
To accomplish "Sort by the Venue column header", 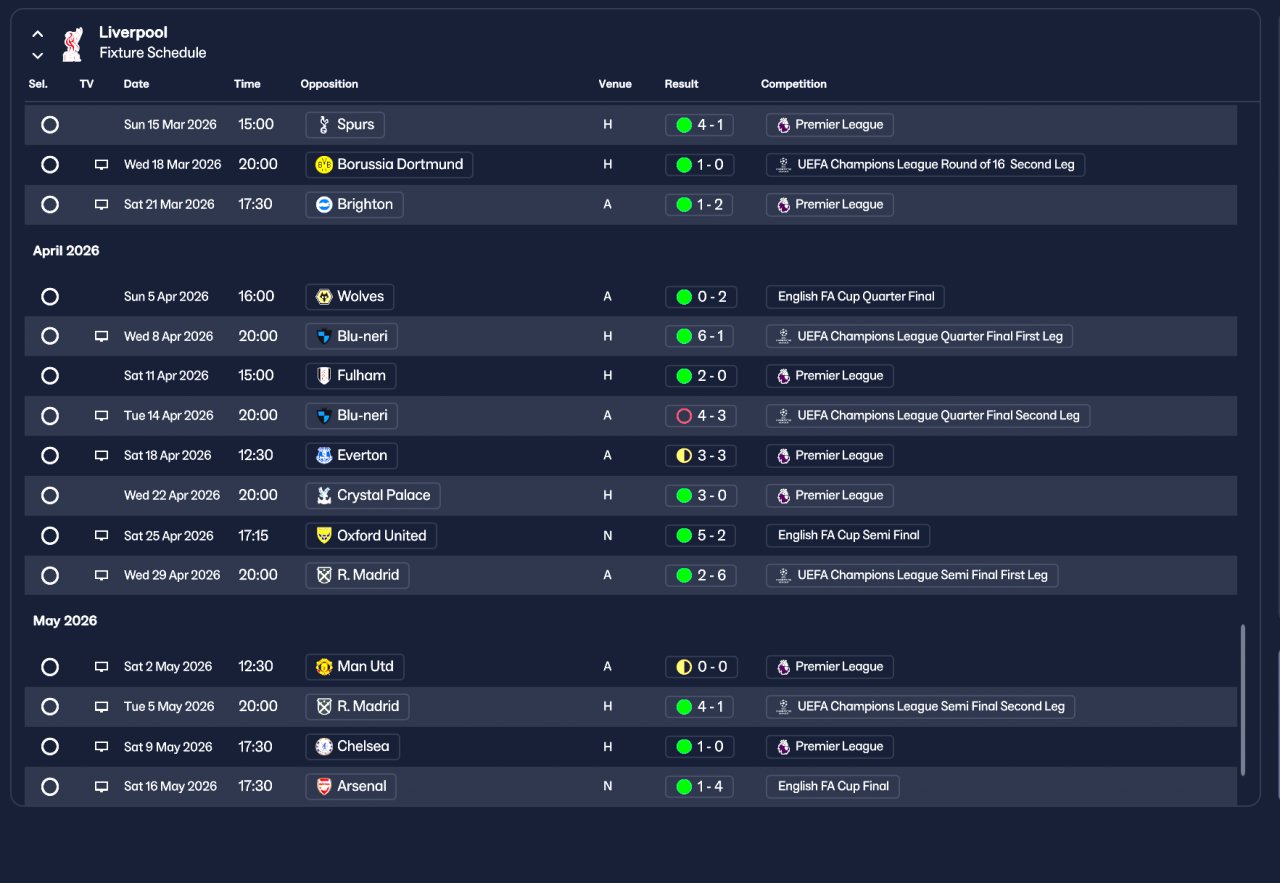I will (x=615, y=84).
